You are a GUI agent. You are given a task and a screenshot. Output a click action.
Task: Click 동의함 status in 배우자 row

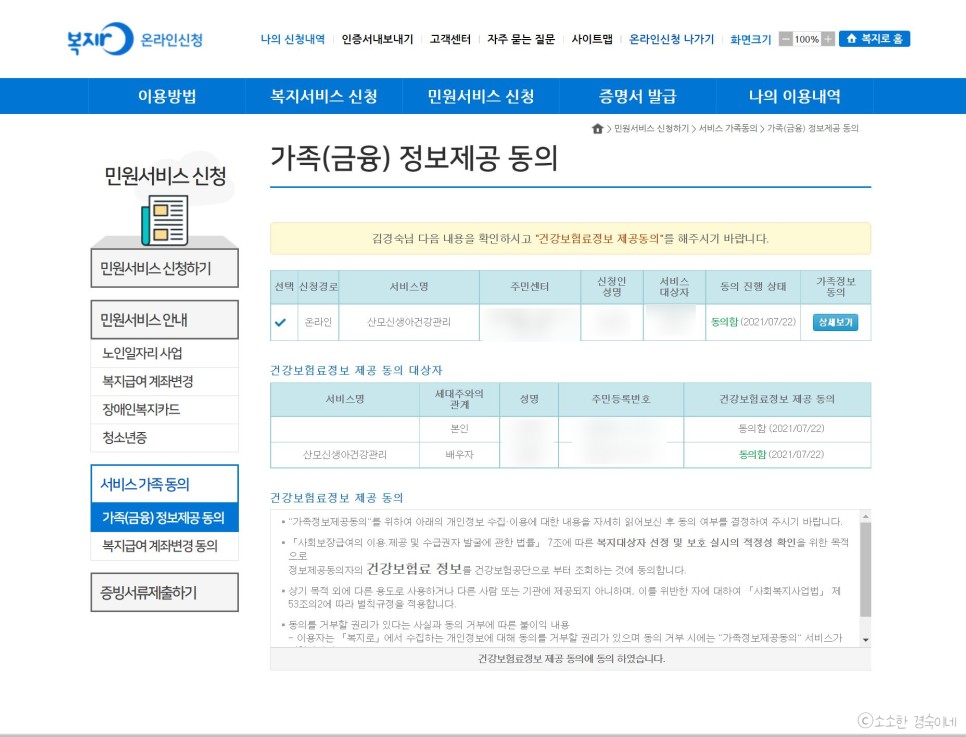(x=781, y=454)
